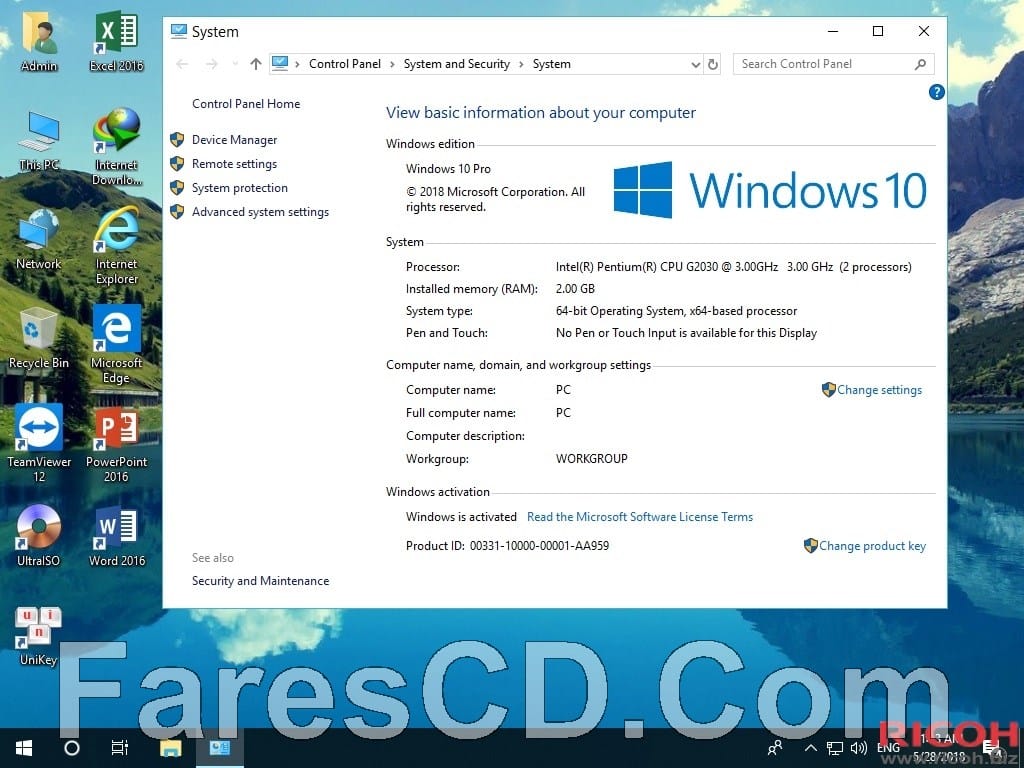Refresh the System control panel page
Screen dimensions: 1024x768
point(712,64)
